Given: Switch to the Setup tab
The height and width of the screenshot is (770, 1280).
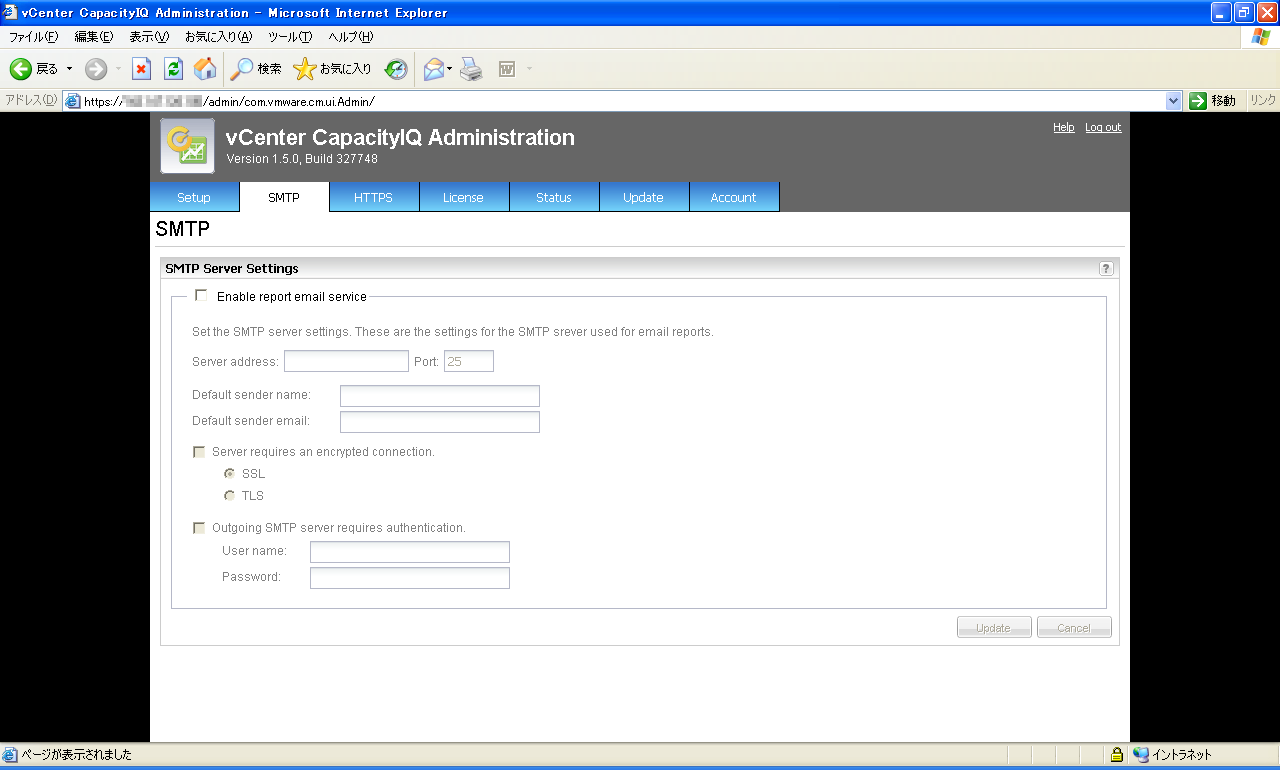Looking at the screenshot, I should tap(194, 197).
